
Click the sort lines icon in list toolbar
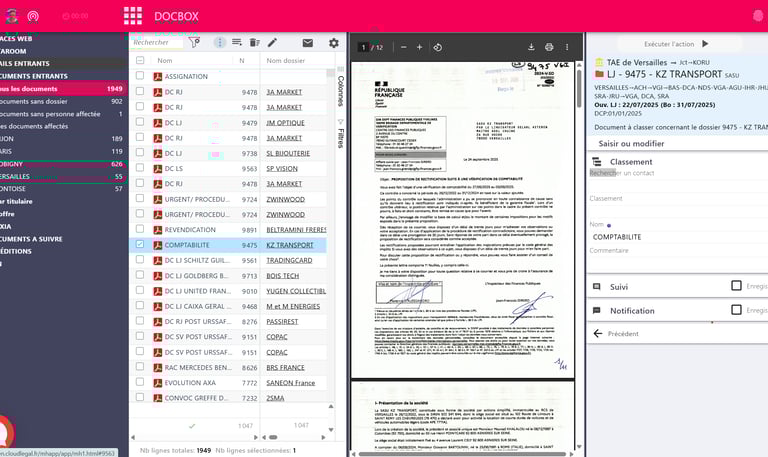(237, 43)
